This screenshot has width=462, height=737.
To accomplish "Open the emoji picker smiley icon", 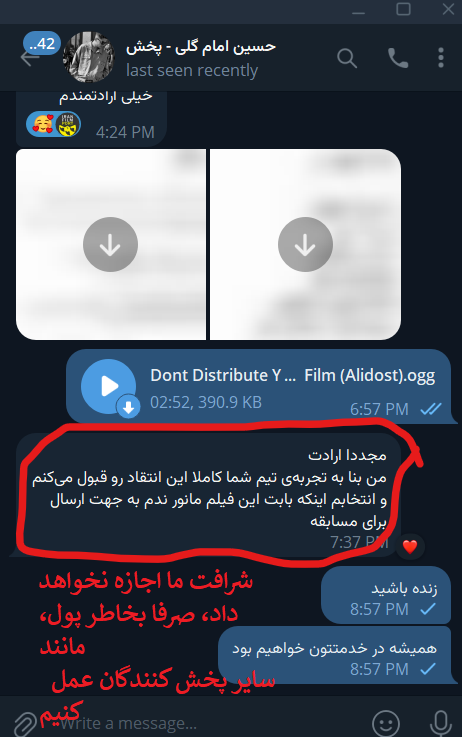I will (386, 722).
